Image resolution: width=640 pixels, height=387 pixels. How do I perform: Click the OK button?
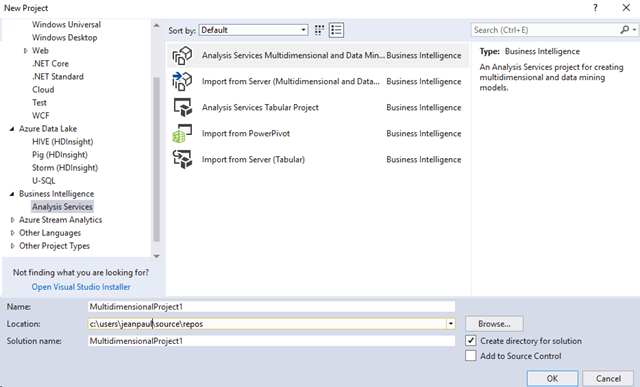pos(552,378)
